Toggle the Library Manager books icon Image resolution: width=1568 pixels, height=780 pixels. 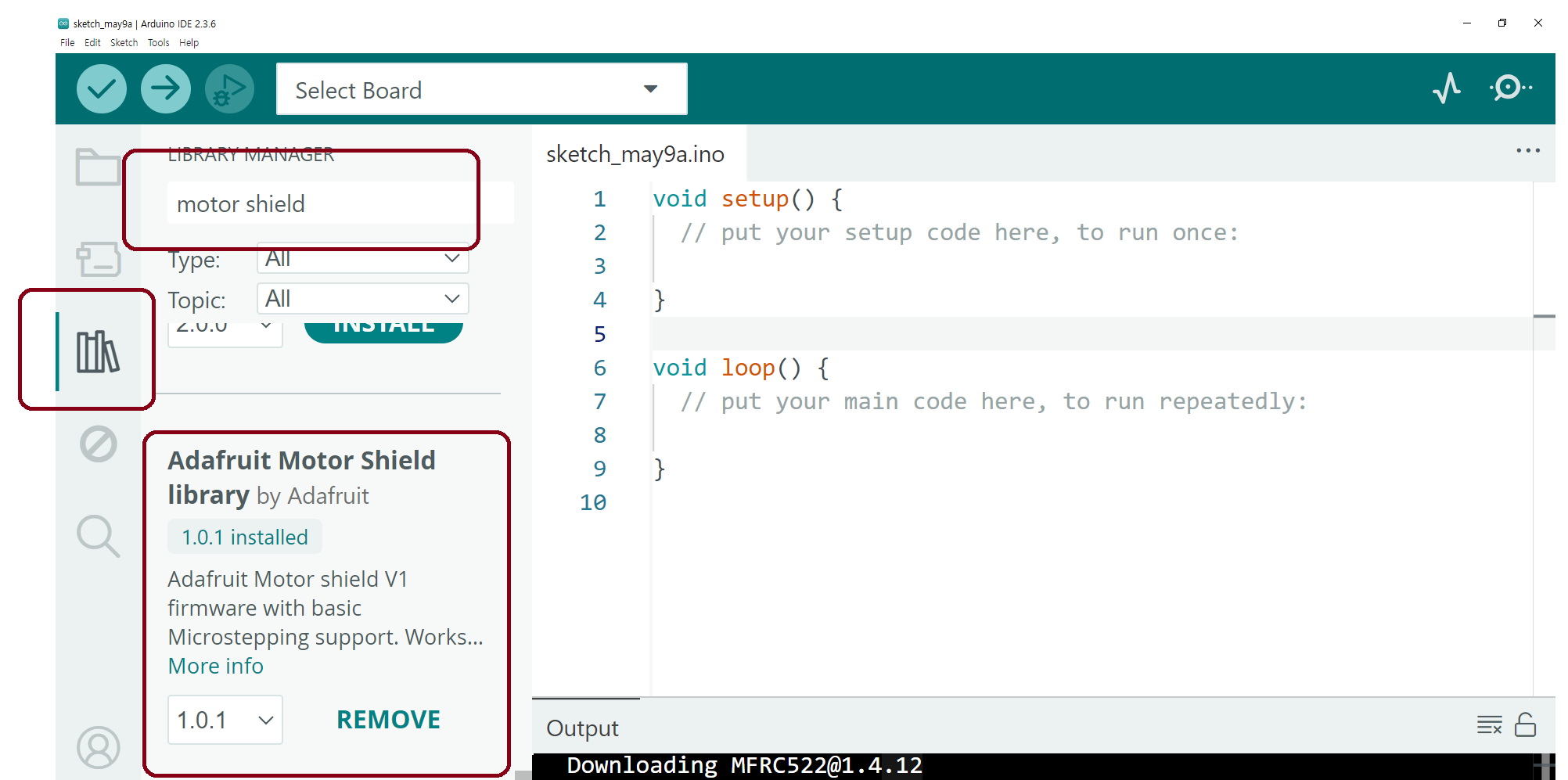click(x=98, y=351)
